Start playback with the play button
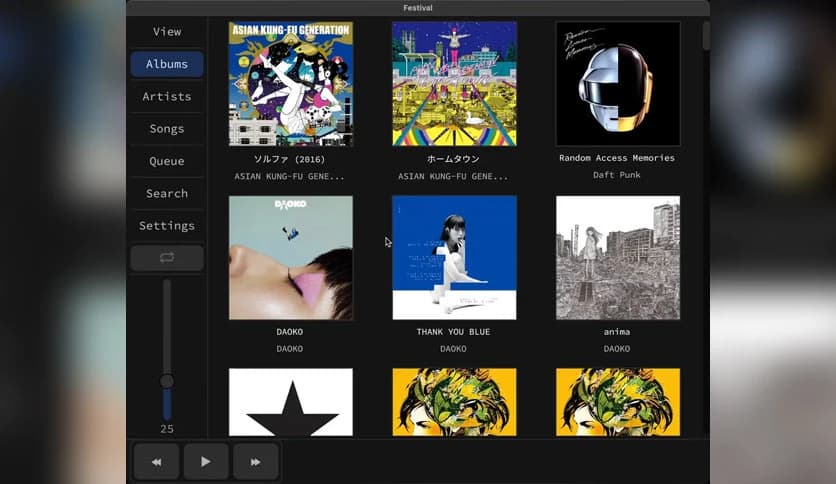836x484 pixels. click(206, 462)
